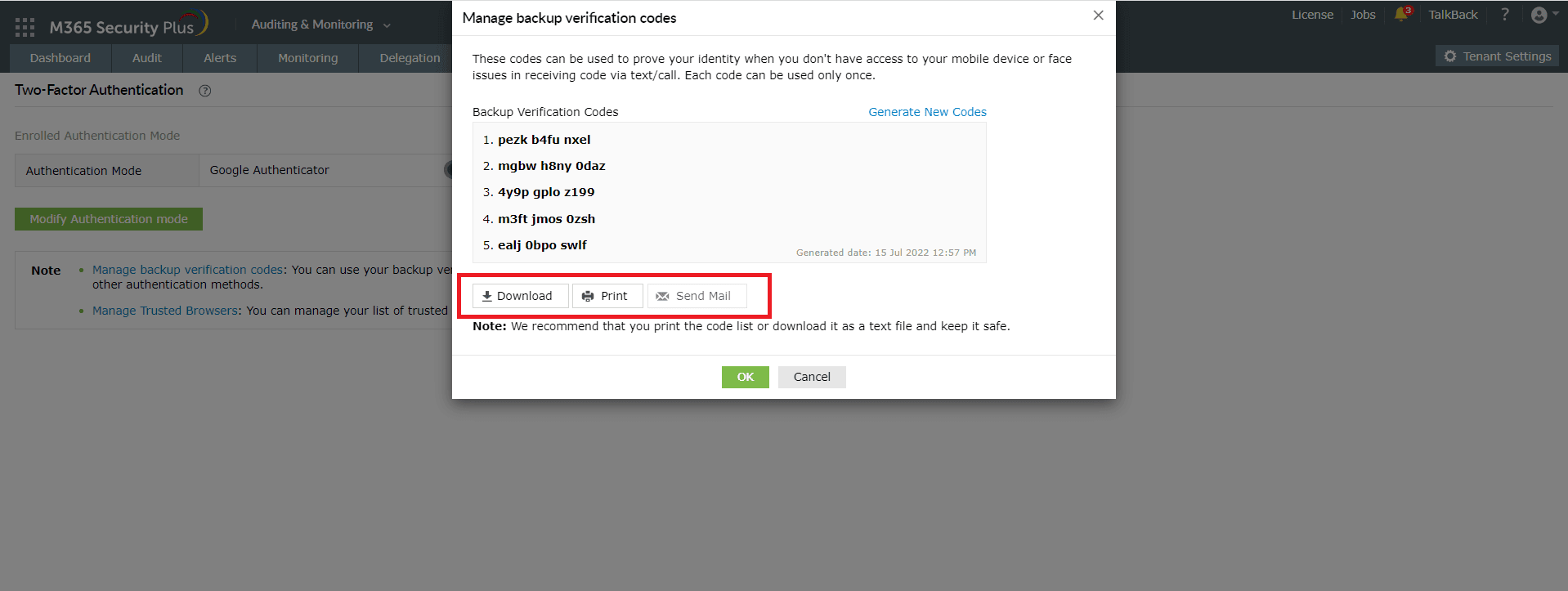1568x591 pixels.
Task: Open the apps grid launcher icon
Action: tap(25, 27)
